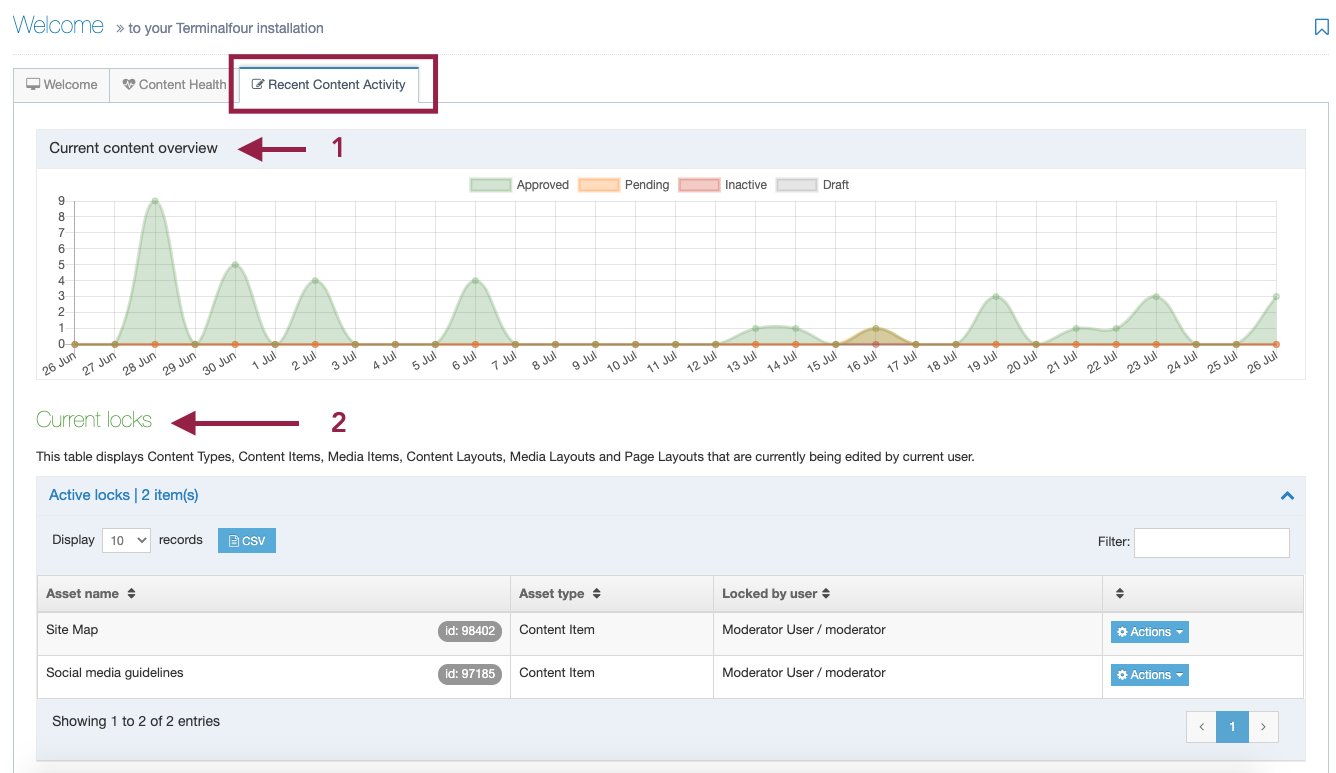Click the id: 97185 badge
Image resolution: width=1336 pixels, height=773 pixels.
tap(470, 674)
